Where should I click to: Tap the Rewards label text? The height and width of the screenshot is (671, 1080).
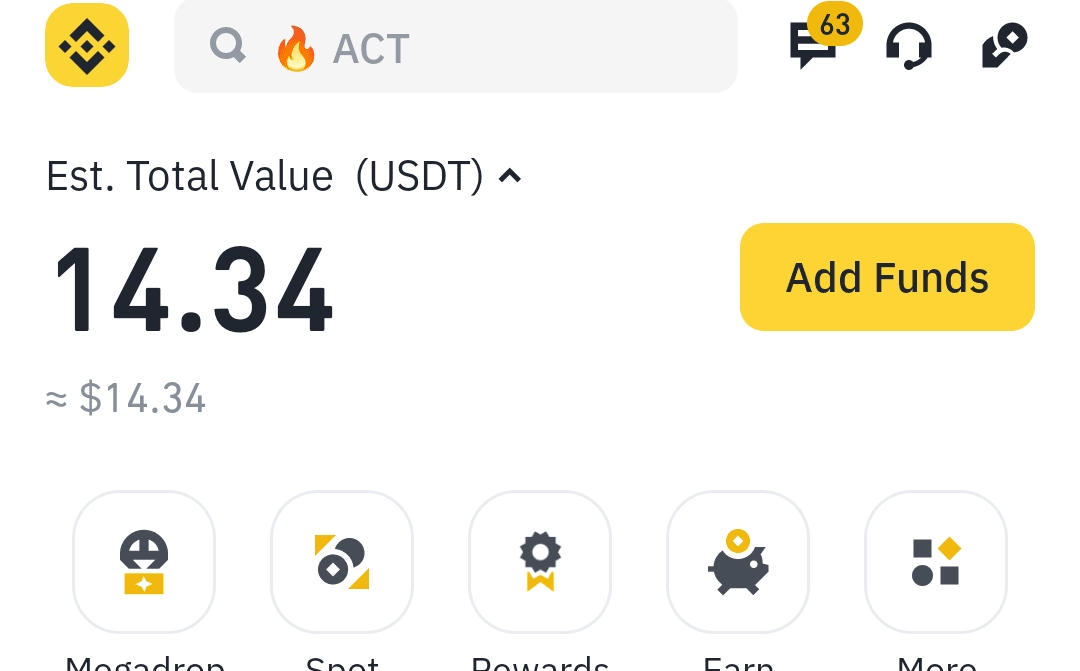pos(540,662)
